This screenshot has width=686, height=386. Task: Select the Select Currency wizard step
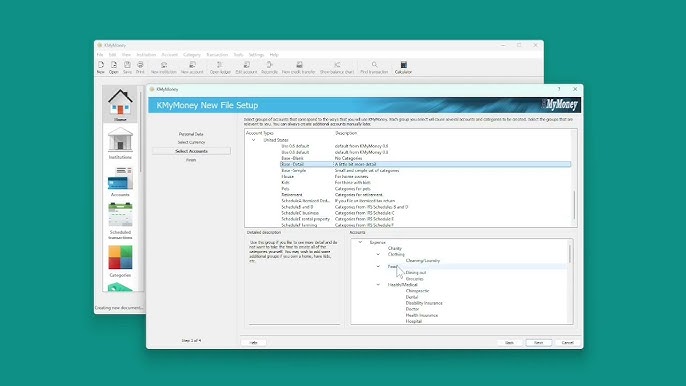[x=191, y=143]
